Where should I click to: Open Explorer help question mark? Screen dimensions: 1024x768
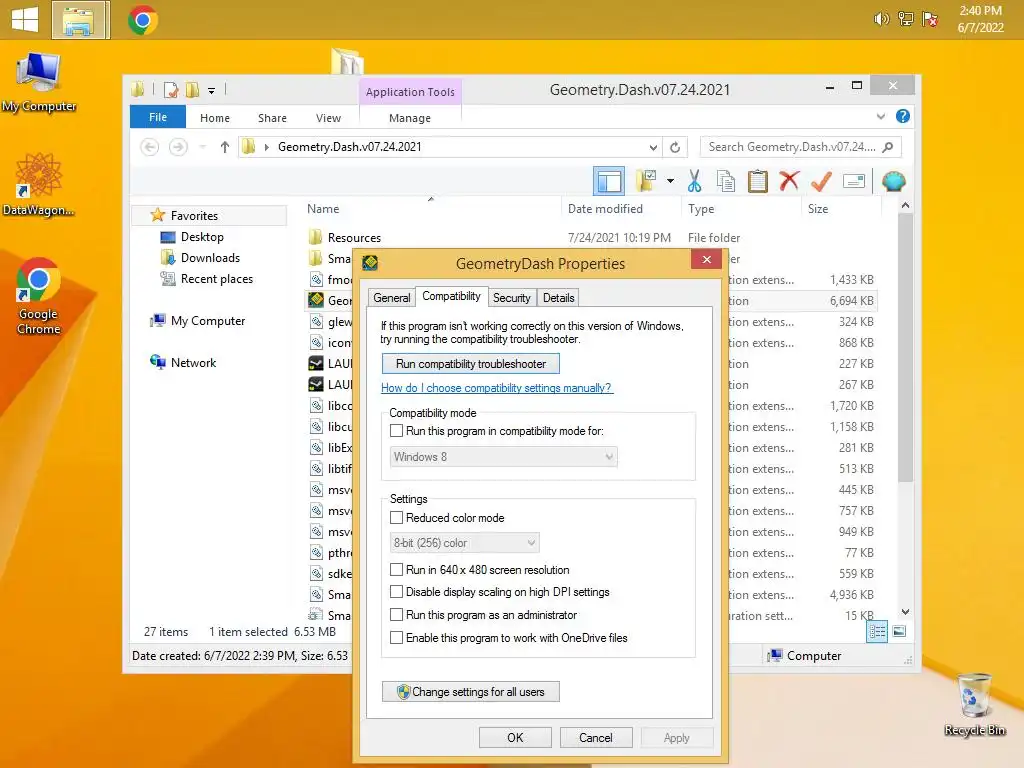903,116
